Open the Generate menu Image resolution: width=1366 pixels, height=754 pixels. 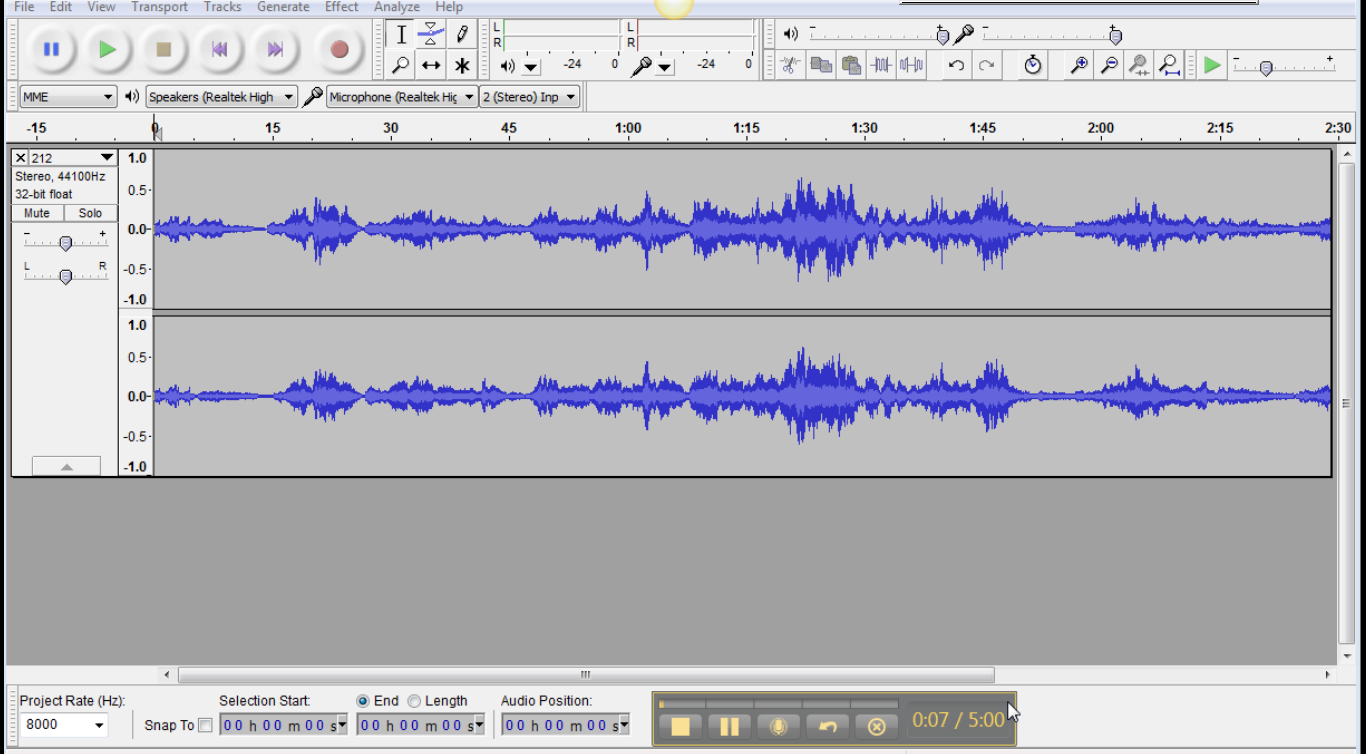283,7
